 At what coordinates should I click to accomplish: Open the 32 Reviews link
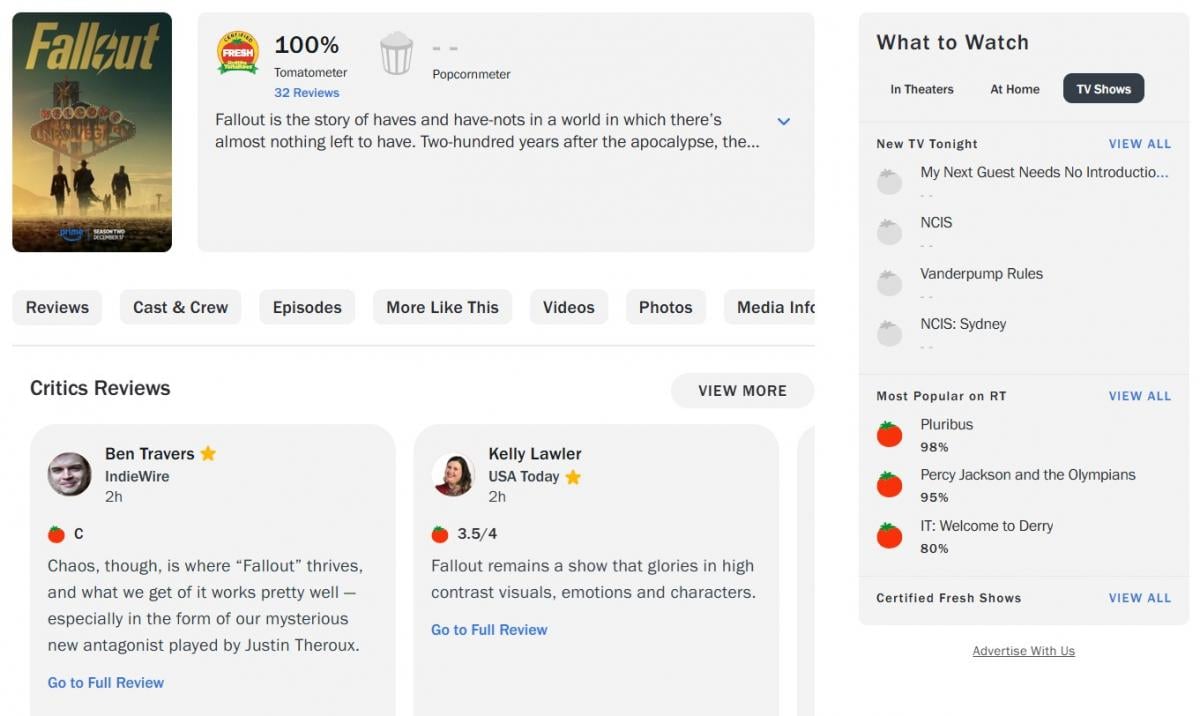click(x=307, y=92)
